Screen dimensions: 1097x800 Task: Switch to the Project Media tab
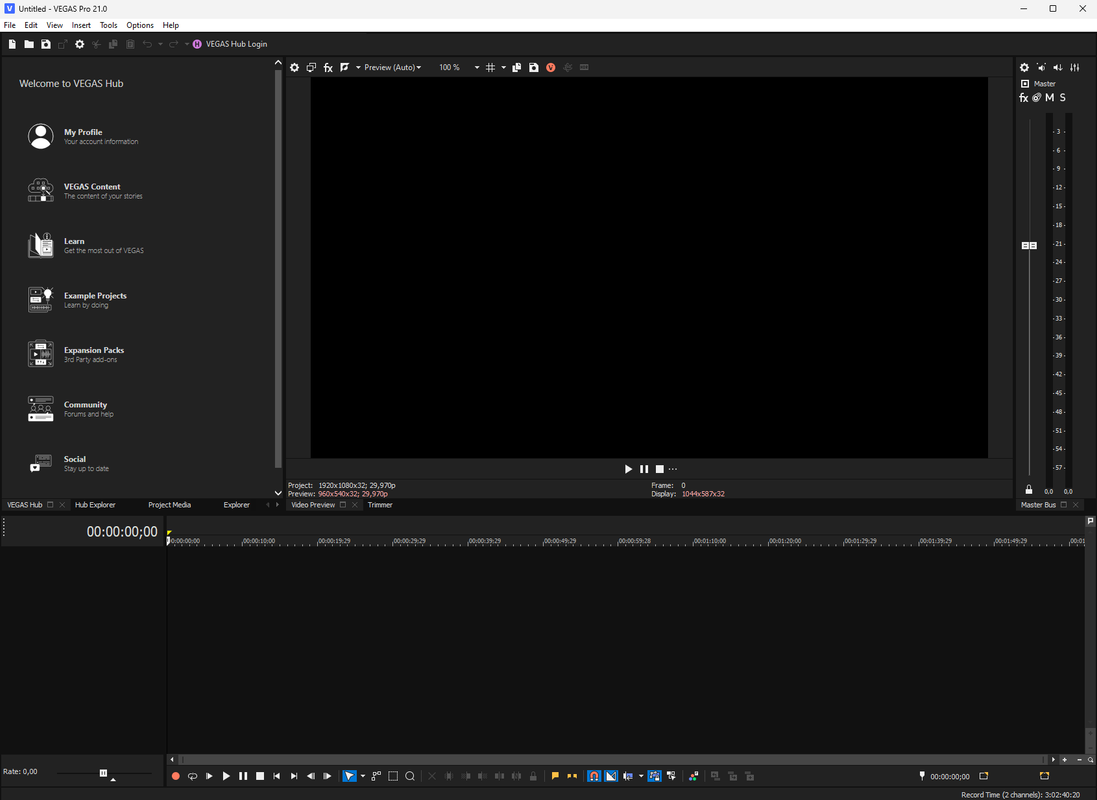pyautogui.click(x=169, y=505)
